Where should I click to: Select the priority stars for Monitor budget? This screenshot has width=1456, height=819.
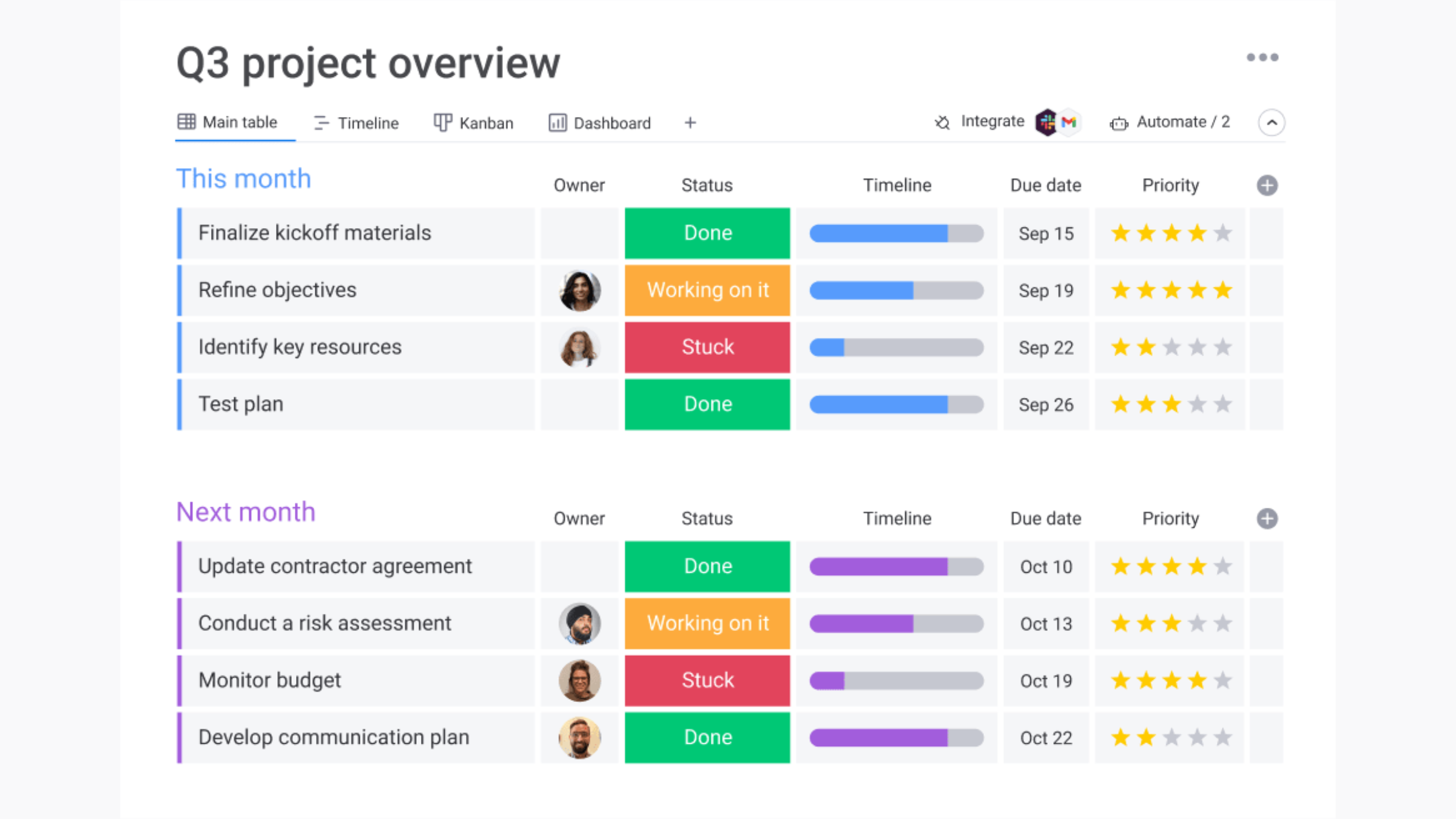coord(1170,680)
